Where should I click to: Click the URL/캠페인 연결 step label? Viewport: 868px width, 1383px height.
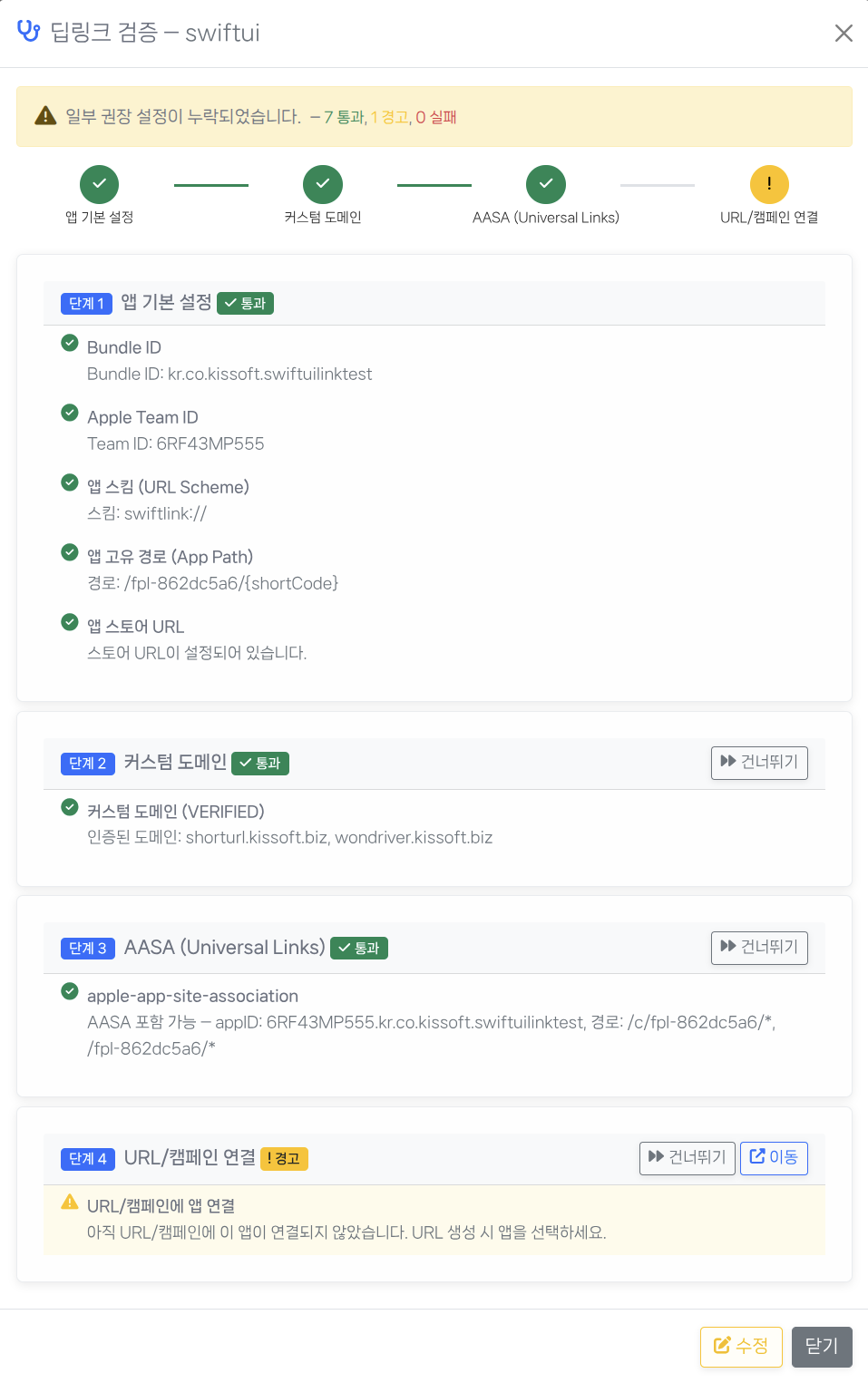(x=768, y=217)
